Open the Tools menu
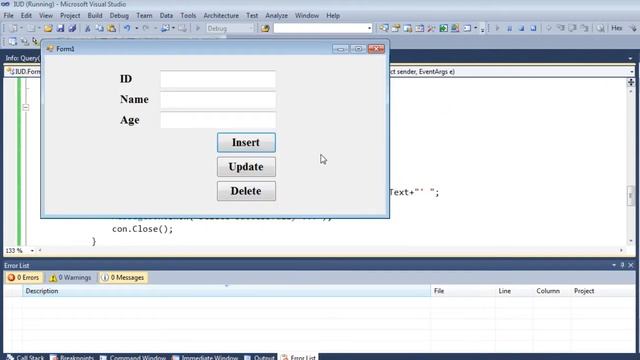Screen dimensions: 640x360 click(188, 16)
